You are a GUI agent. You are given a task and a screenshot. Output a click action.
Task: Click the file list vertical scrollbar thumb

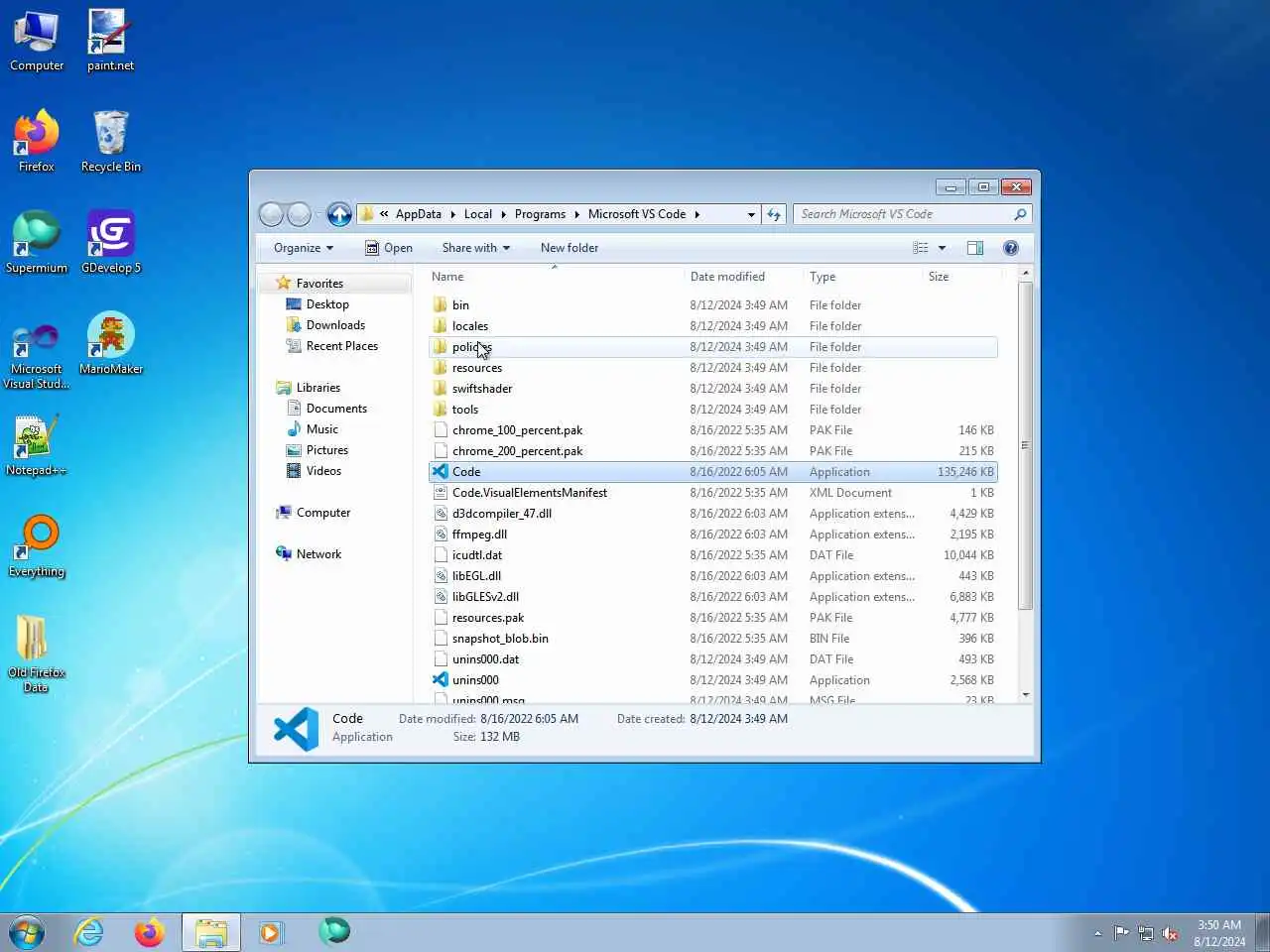pyautogui.click(x=1026, y=445)
